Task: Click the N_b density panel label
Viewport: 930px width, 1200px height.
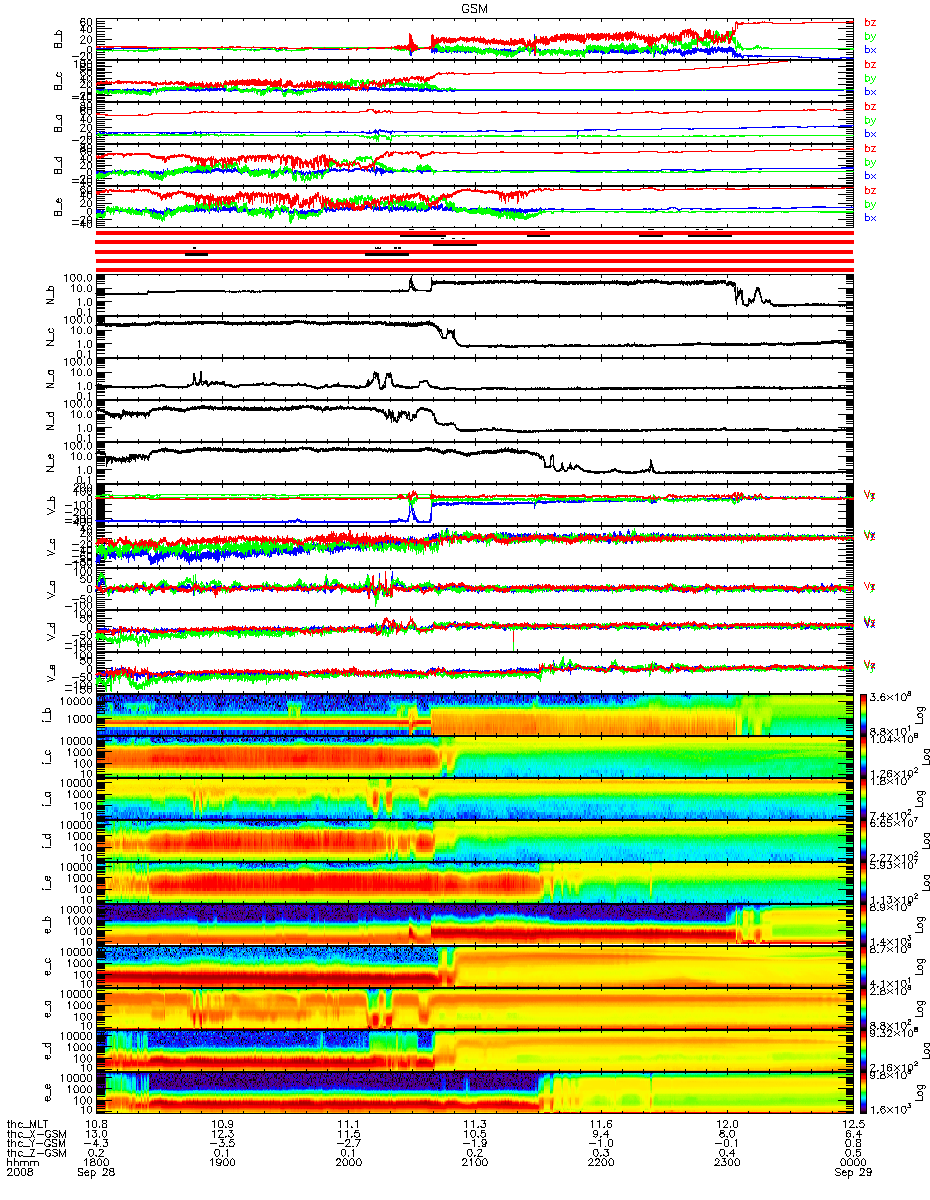Action: pyautogui.click(x=49, y=294)
